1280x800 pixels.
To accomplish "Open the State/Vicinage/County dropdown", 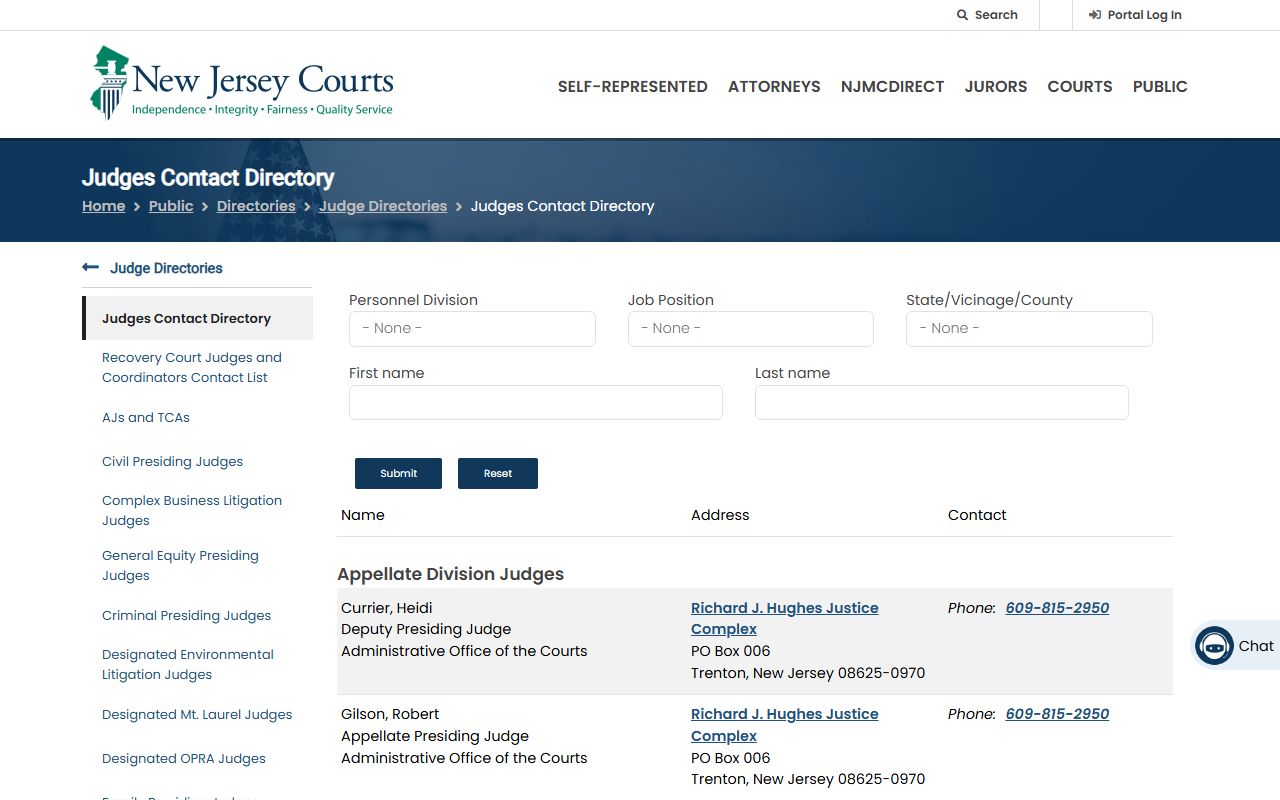I will (x=1029, y=329).
